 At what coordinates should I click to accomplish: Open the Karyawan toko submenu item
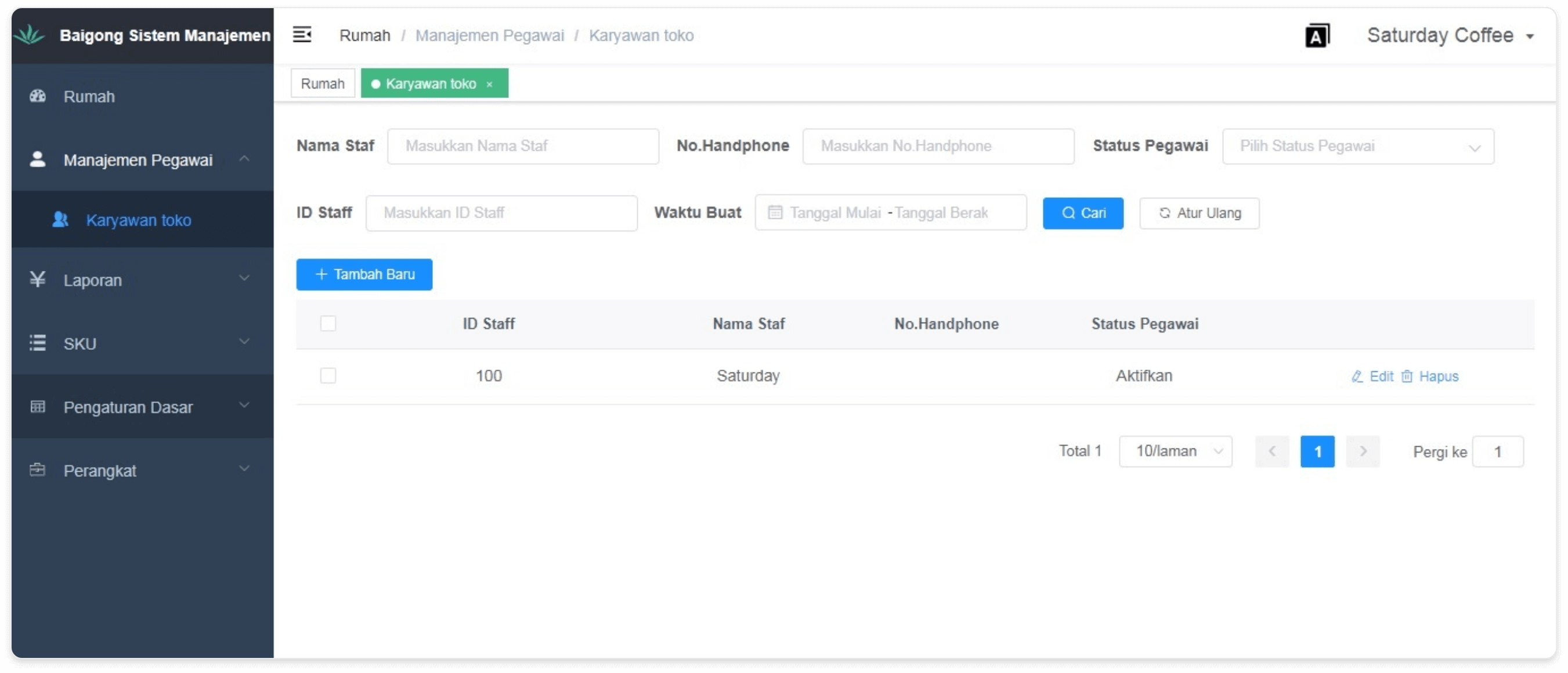coord(138,220)
